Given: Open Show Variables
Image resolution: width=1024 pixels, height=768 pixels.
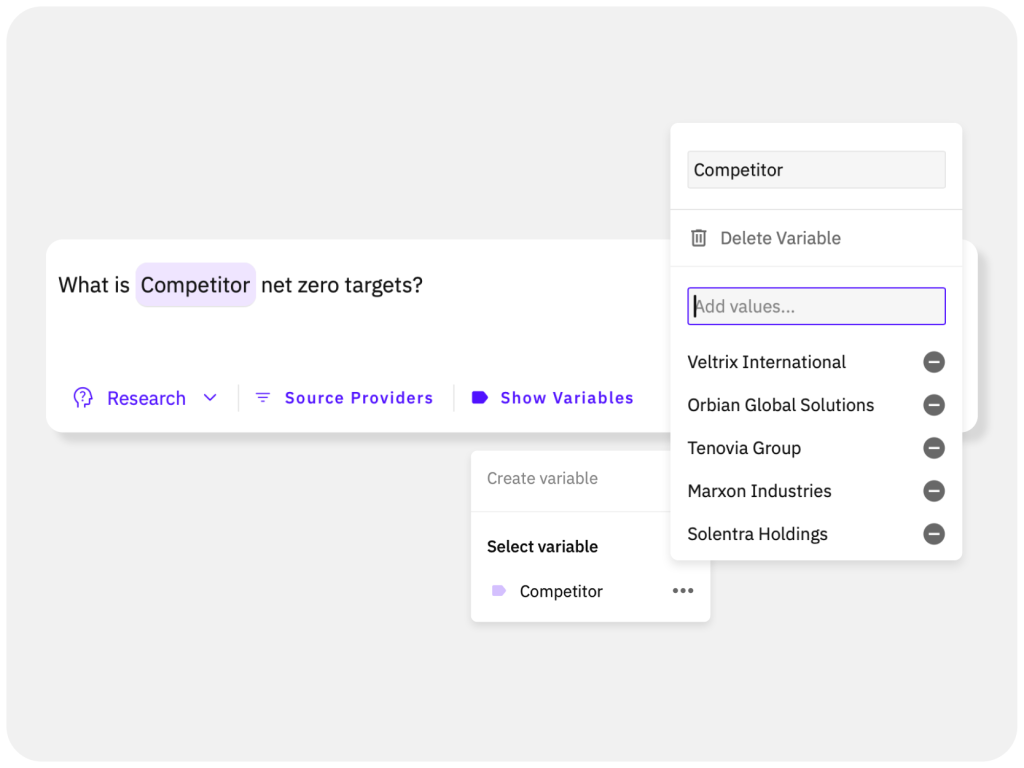Looking at the screenshot, I should click(567, 397).
